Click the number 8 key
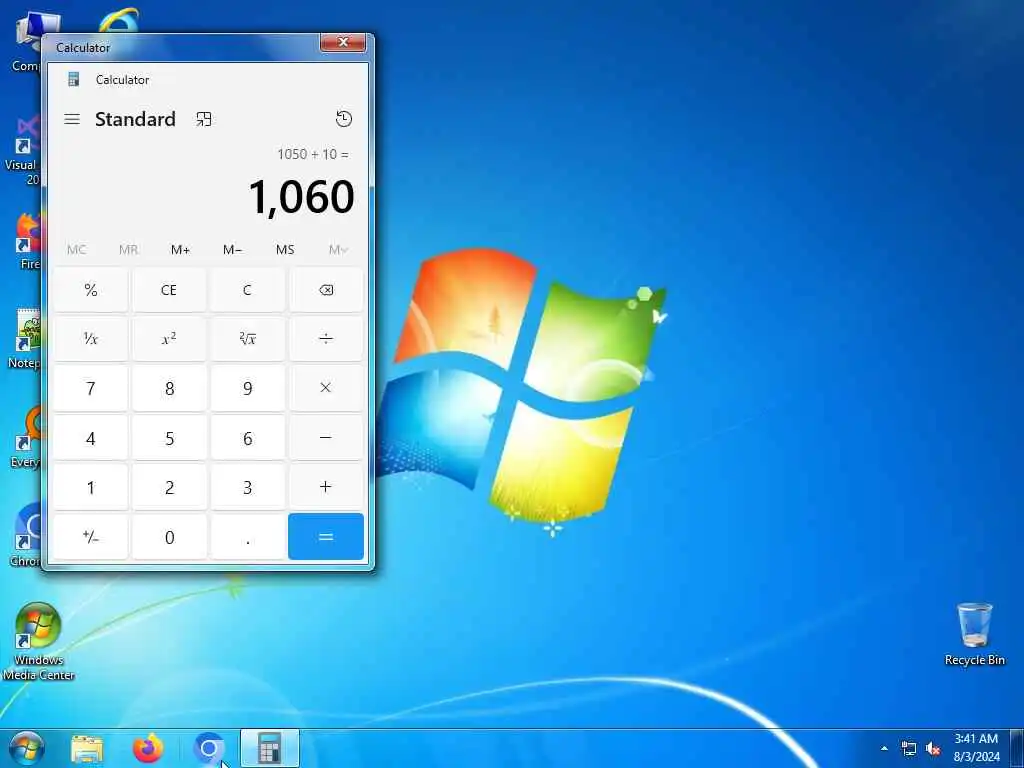Viewport: 1024px width, 768px height. (x=169, y=388)
